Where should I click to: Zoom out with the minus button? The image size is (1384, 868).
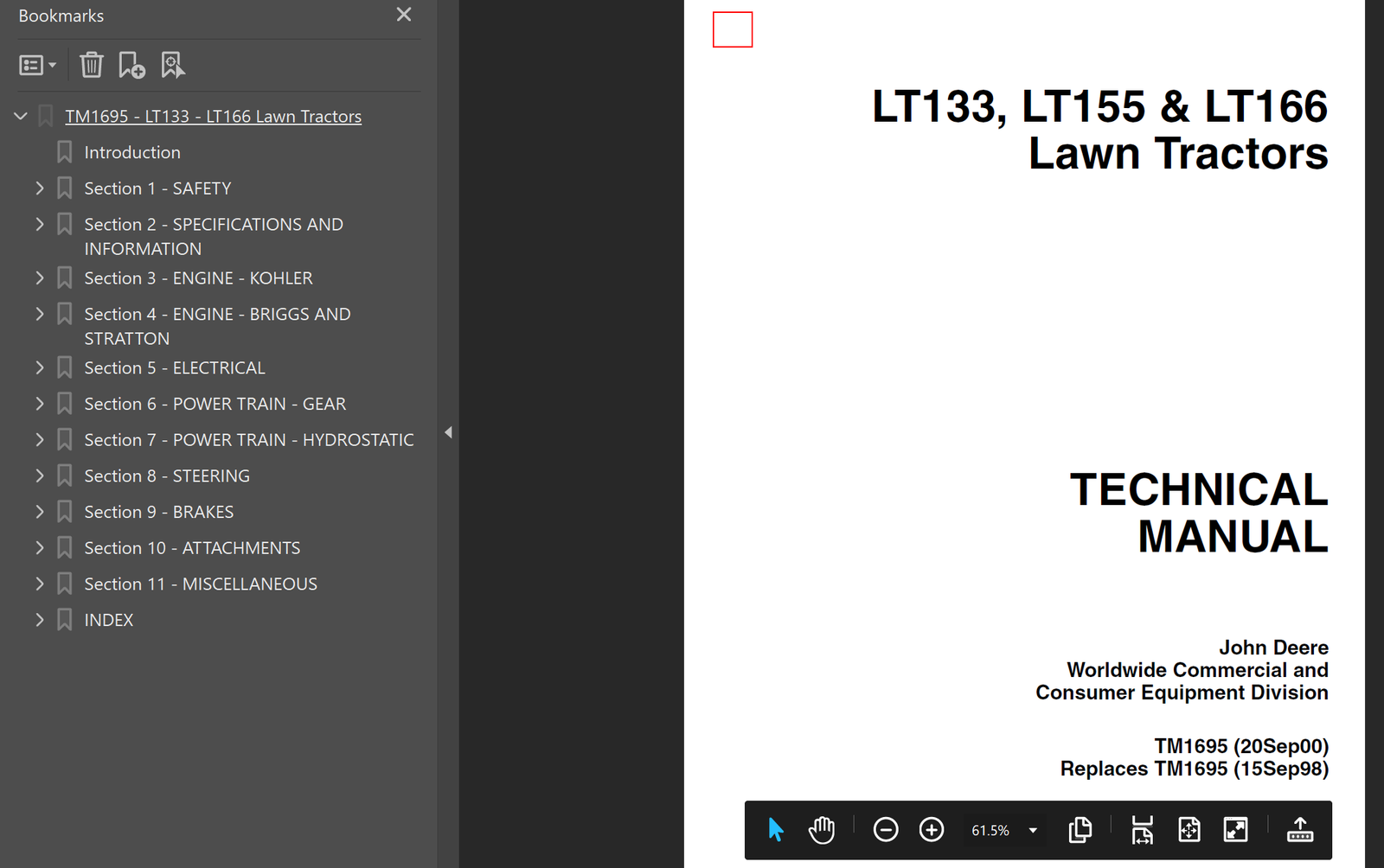(x=886, y=830)
